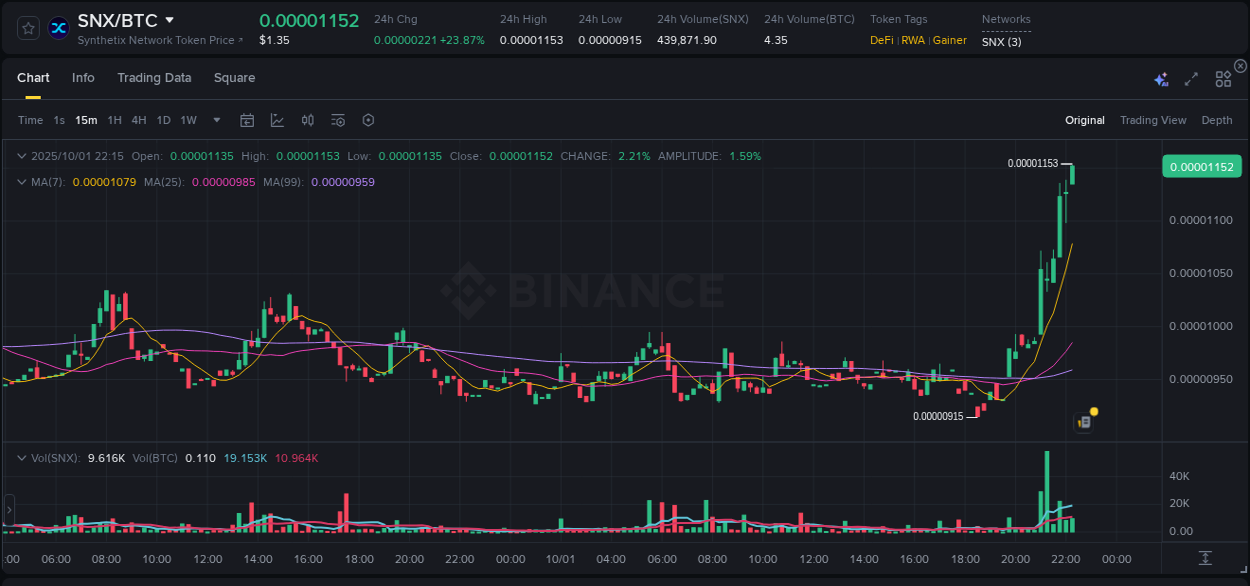Expand the chart to fullscreen

click(1190, 78)
